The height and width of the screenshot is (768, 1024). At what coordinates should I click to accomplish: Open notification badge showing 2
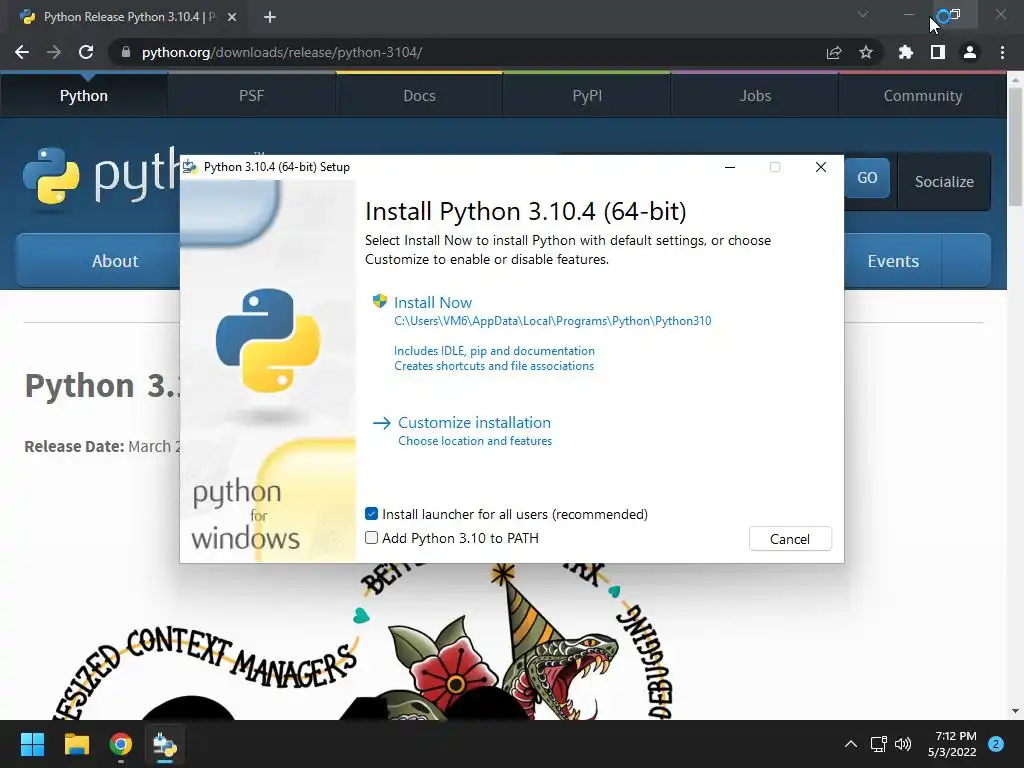click(x=996, y=744)
